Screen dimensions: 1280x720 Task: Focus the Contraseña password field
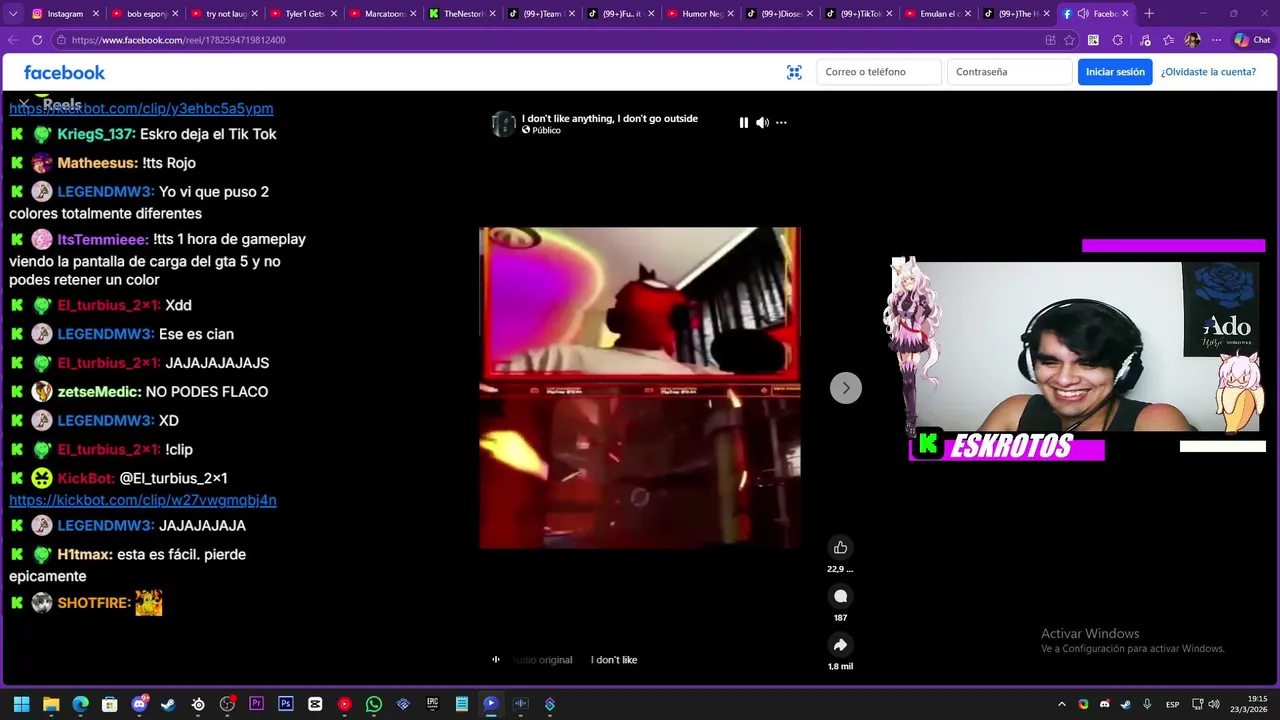1009,72
